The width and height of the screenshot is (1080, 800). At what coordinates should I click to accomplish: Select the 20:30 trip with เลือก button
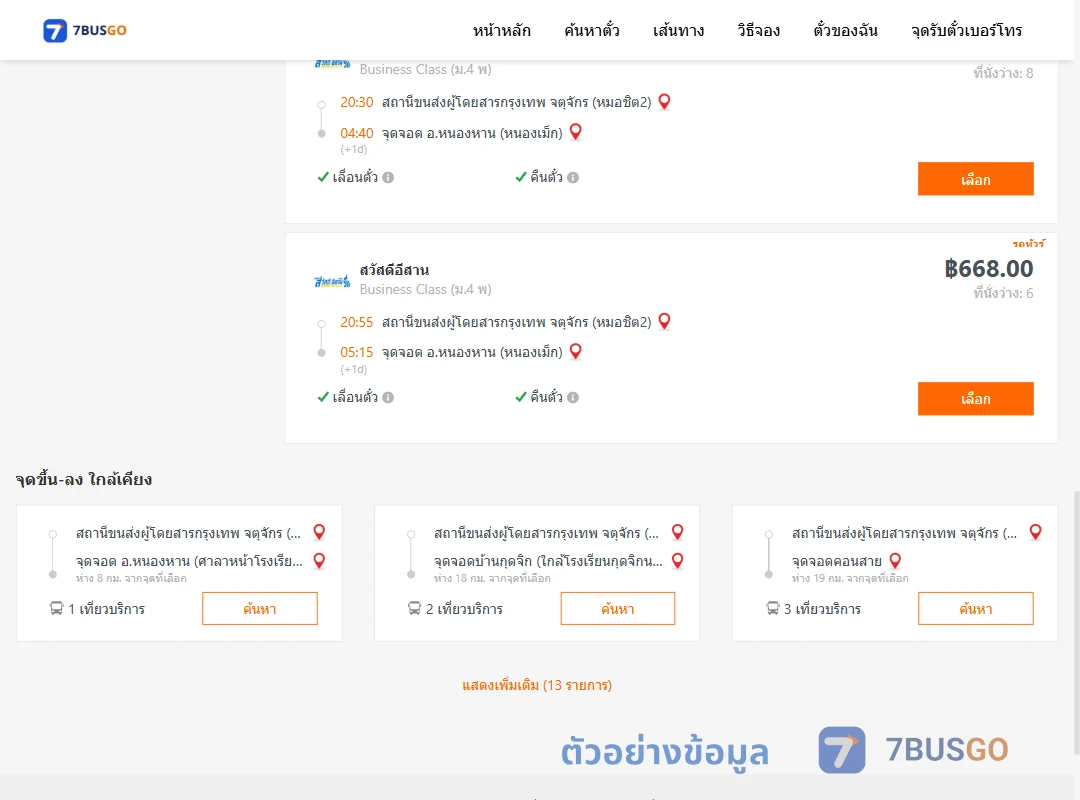[975, 179]
